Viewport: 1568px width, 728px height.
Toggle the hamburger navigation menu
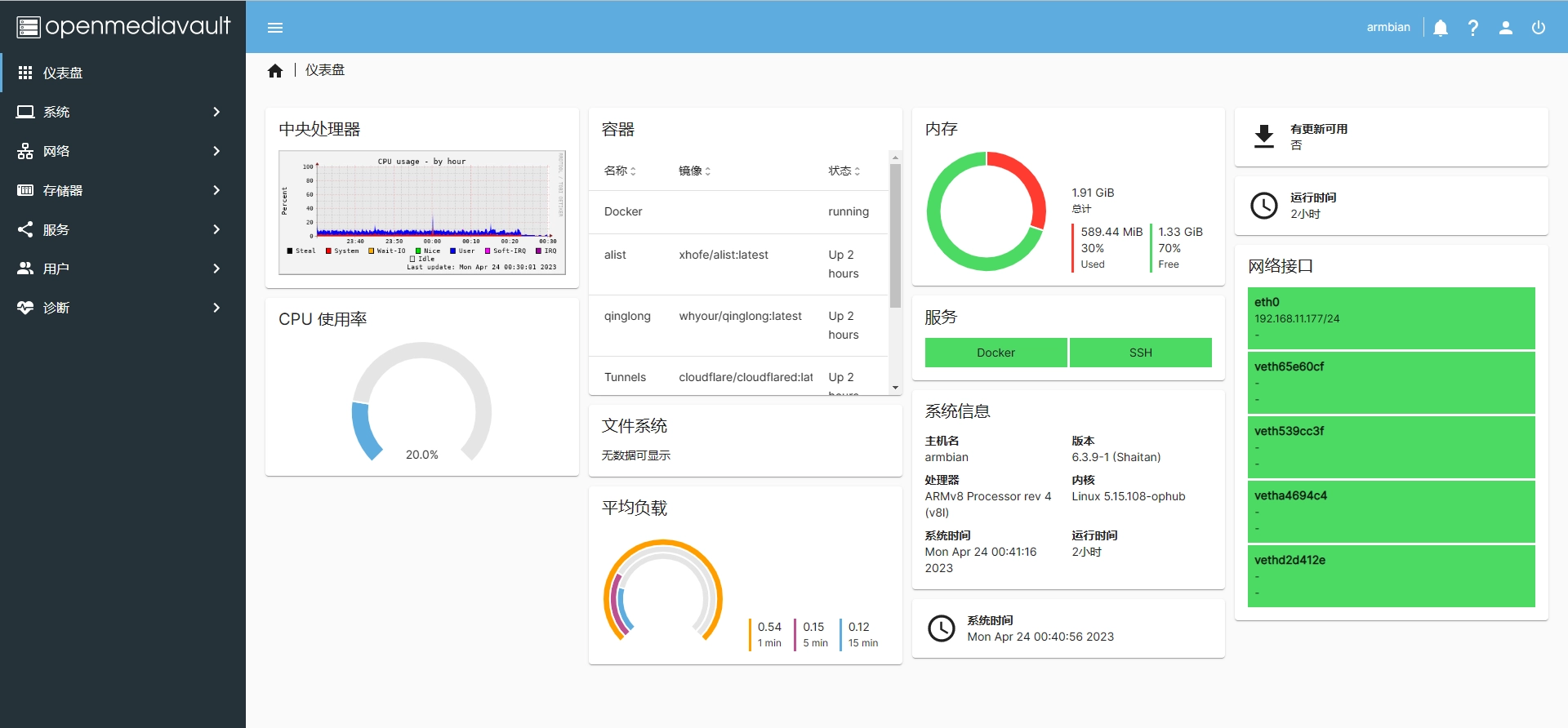point(275,28)
